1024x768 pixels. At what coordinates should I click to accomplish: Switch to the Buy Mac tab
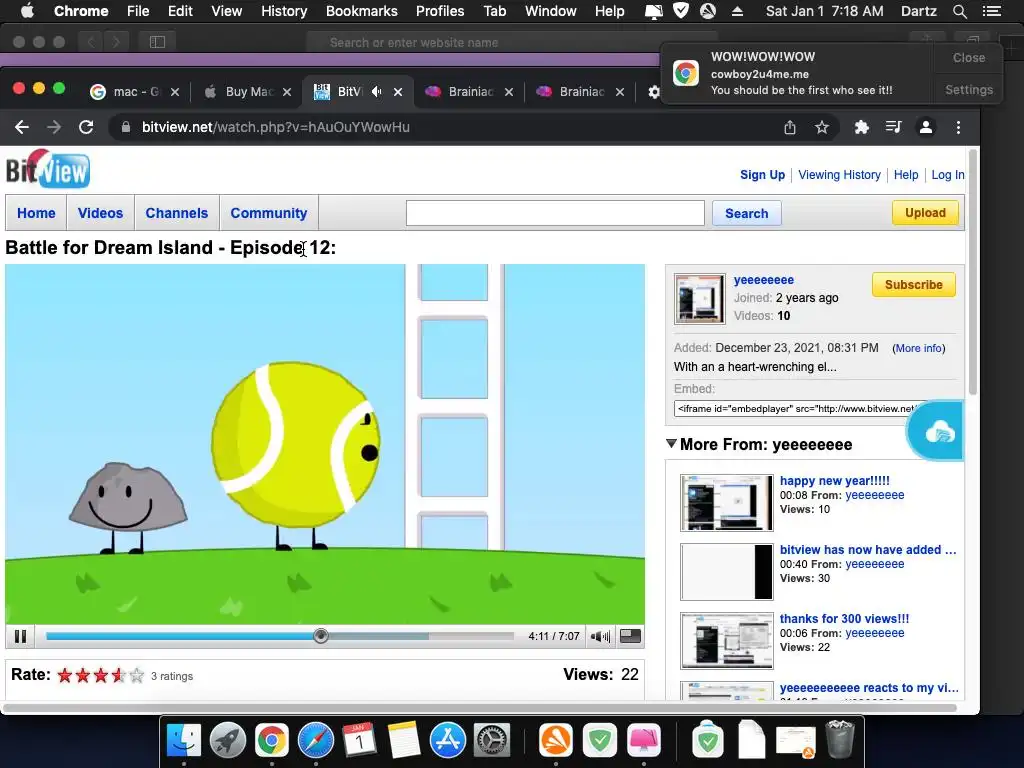247,92
